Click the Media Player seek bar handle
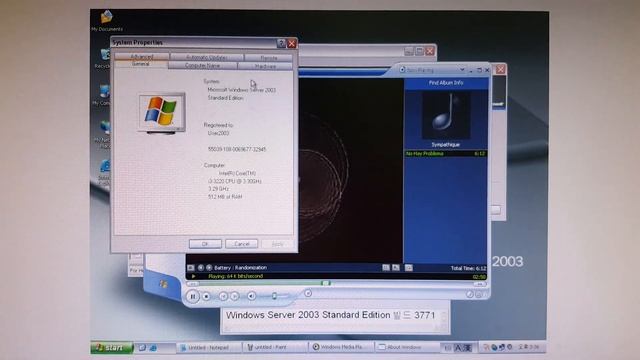This screenshot has height=360, width=640. coord(326,283)
